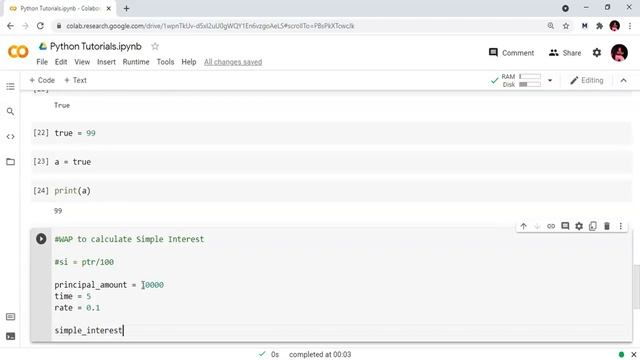Close the status bar at bottom
This screenshot has height=360, width=640.
click(x=633, y=354)
